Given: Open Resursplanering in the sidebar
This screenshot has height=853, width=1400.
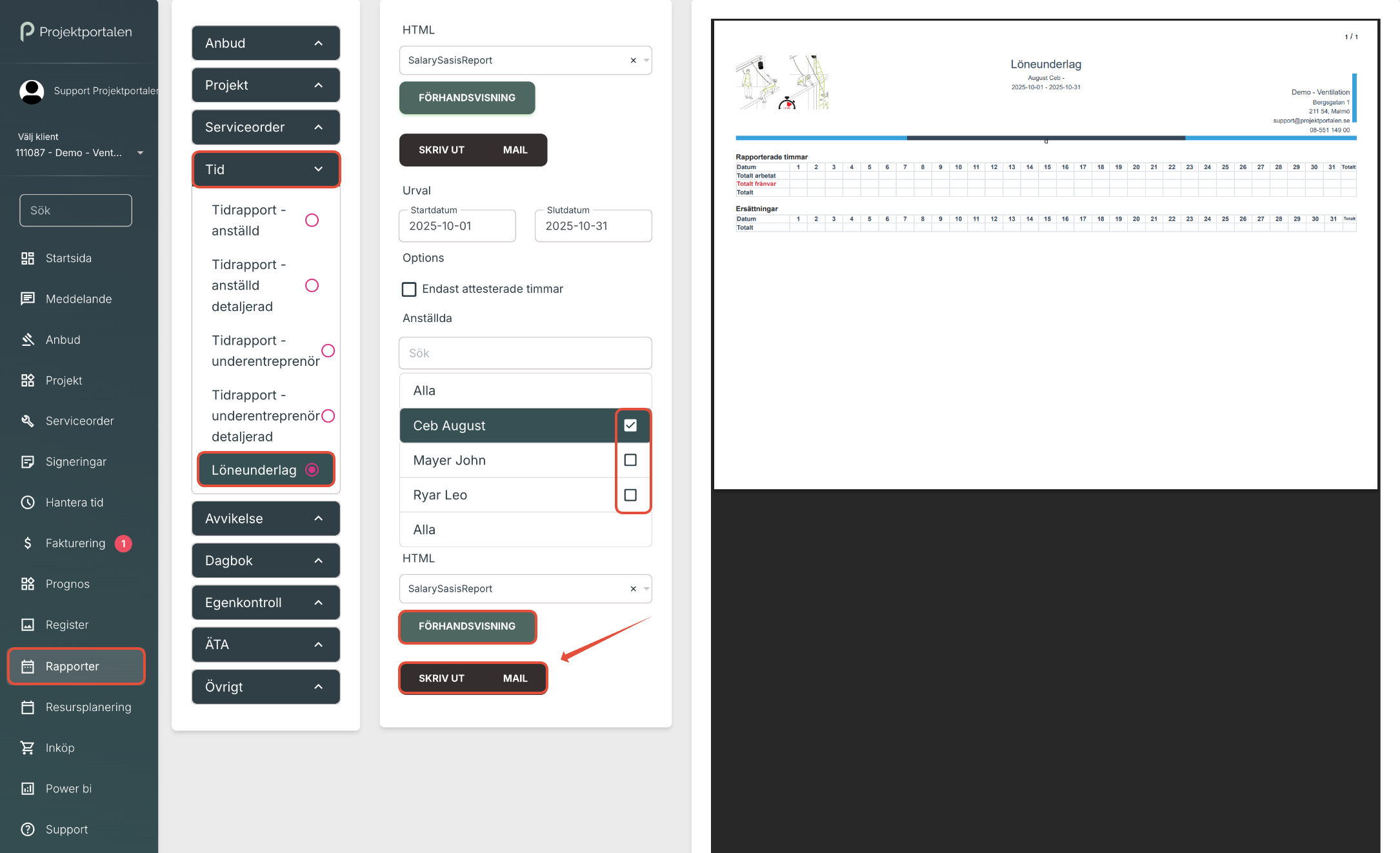Looking at the screenshot, I should tap(88, 707).
